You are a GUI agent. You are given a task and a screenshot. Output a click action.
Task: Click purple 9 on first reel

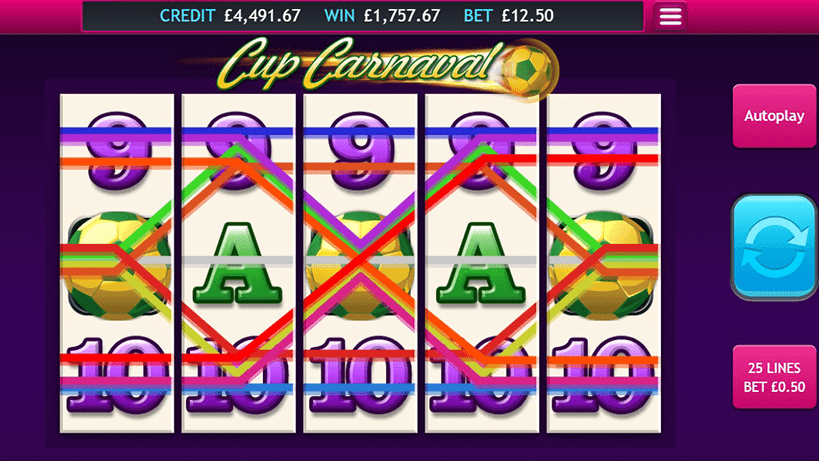[x=117, y=151]
